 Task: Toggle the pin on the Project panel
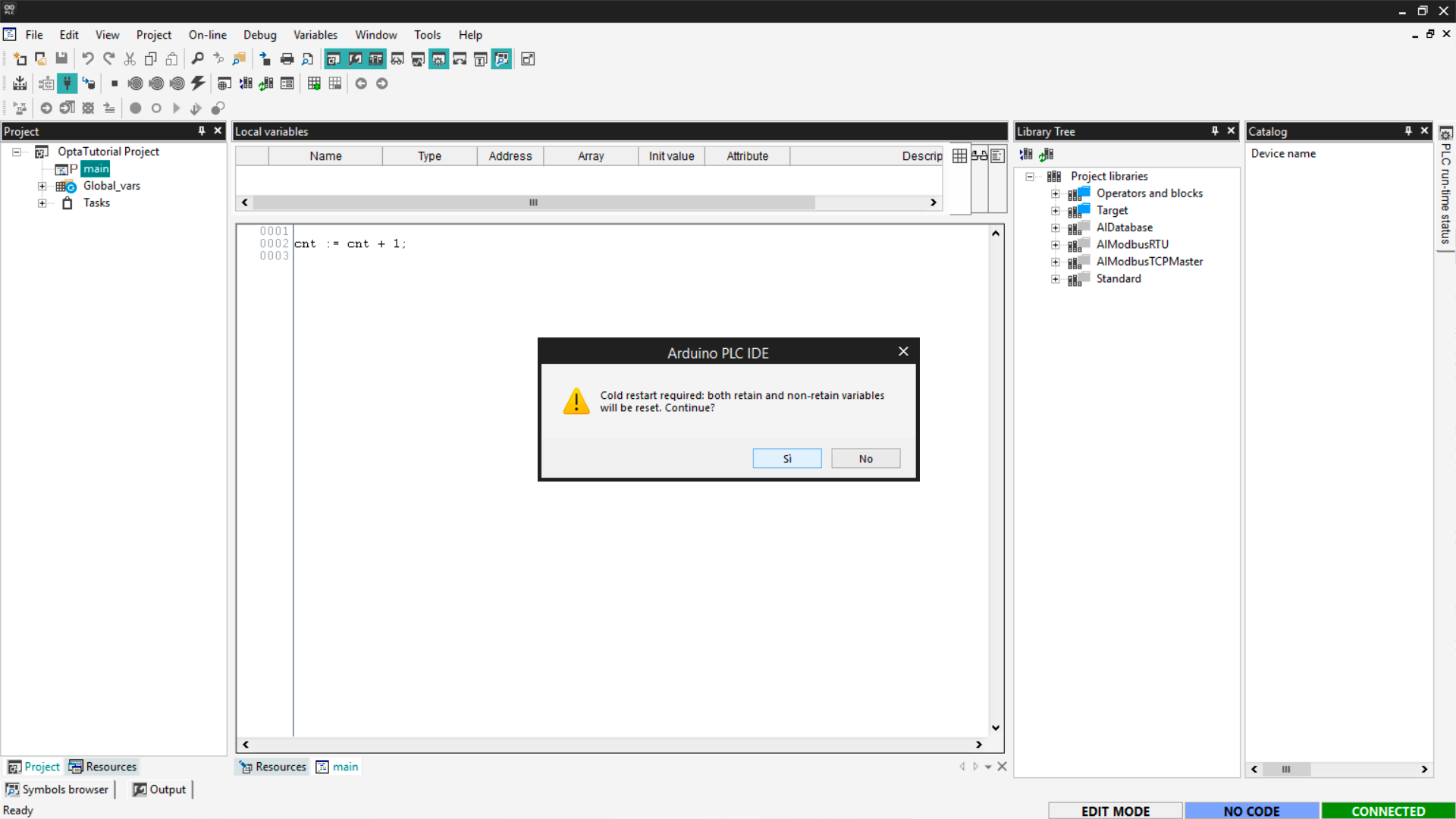202,130
